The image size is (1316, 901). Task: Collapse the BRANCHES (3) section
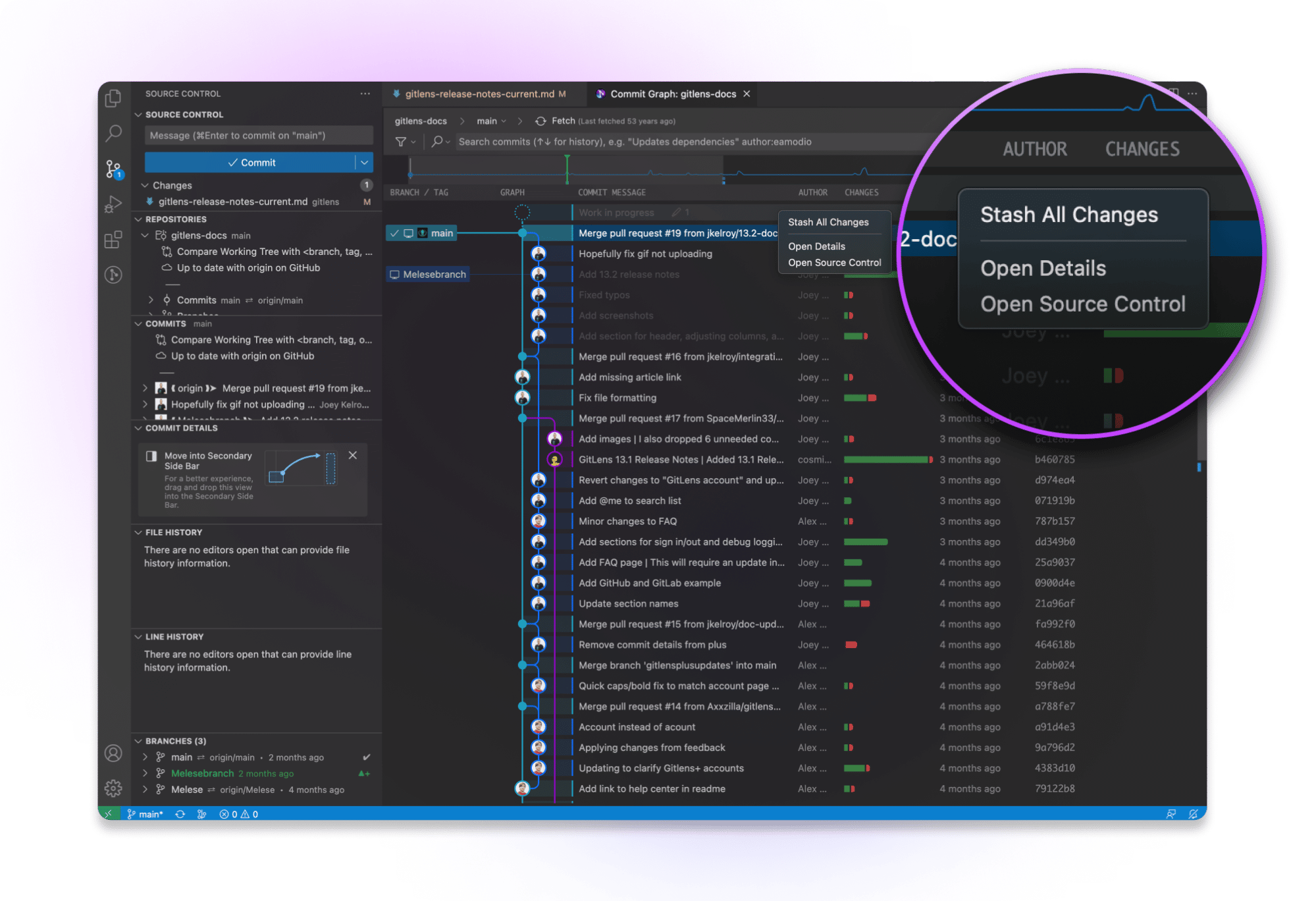pyautogui.click(x=138, y=741)
